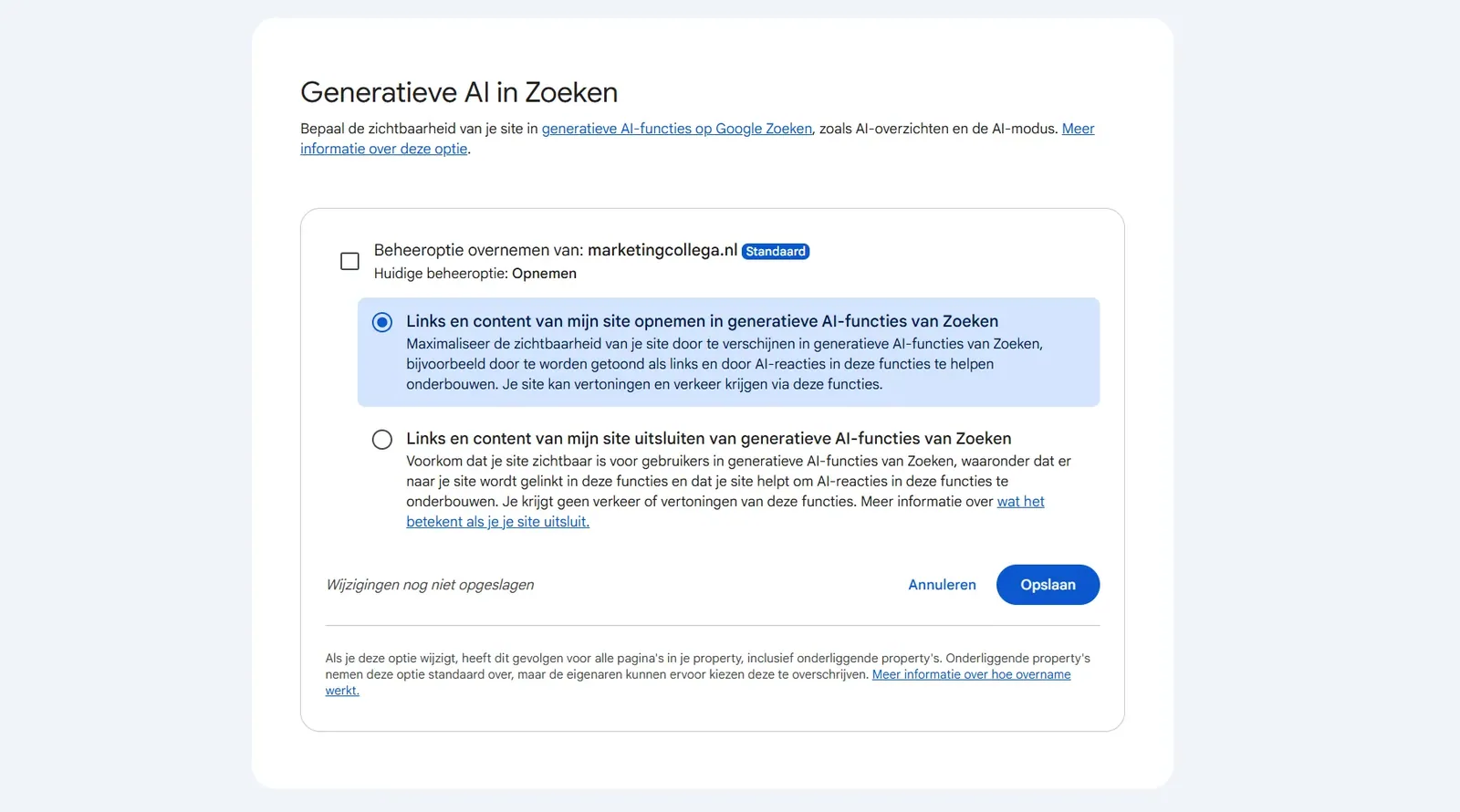Click the 'Links en content van mijn site opnemen' title
Viewport: 1460px width, 812px height.
coord(703,321)
